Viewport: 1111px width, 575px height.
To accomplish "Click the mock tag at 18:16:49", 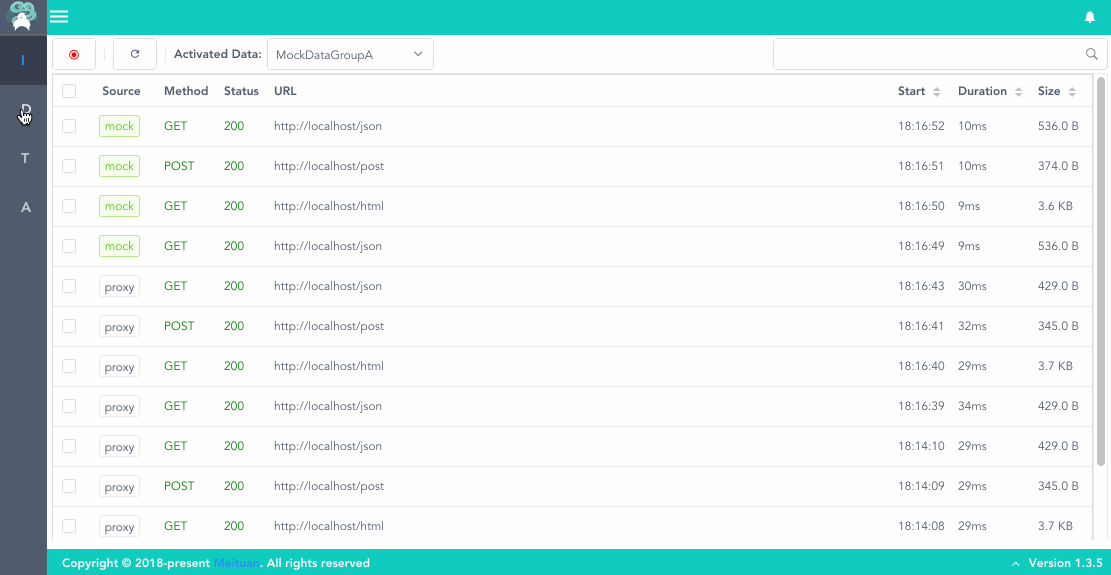I will pyautogui.click(x=119, y=246).
